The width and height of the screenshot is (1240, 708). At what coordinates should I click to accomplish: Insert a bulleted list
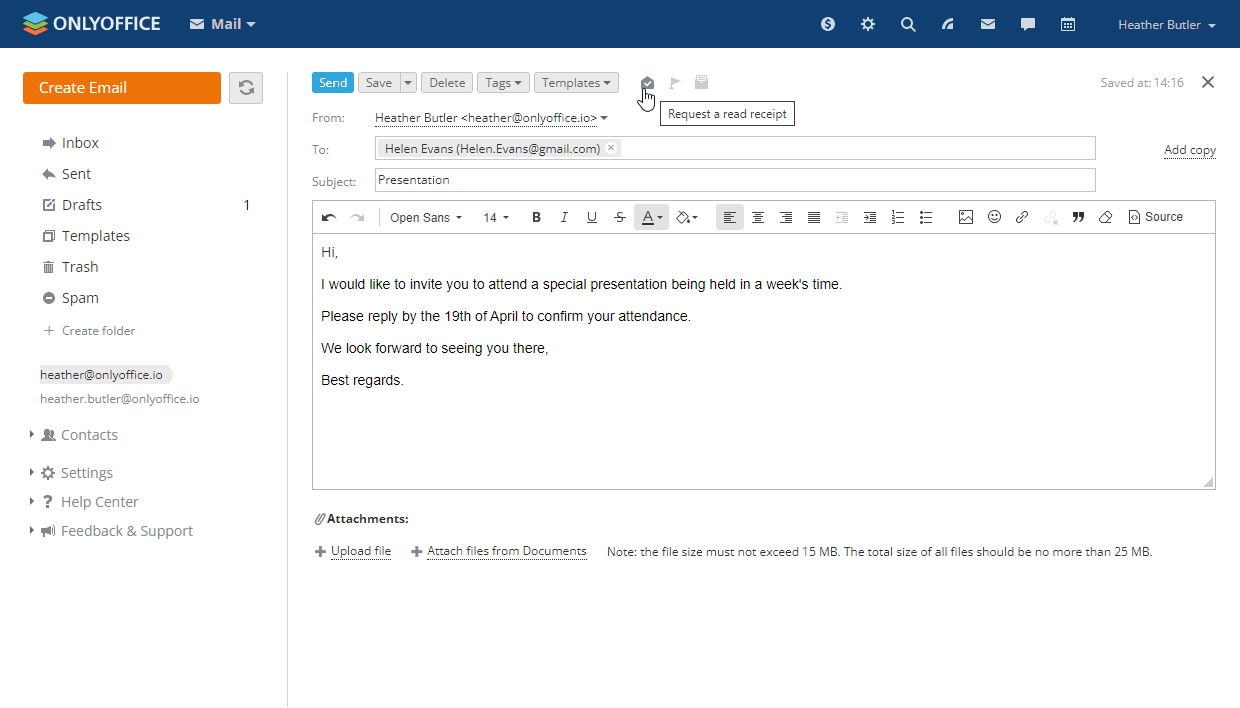tap(926, 217)
